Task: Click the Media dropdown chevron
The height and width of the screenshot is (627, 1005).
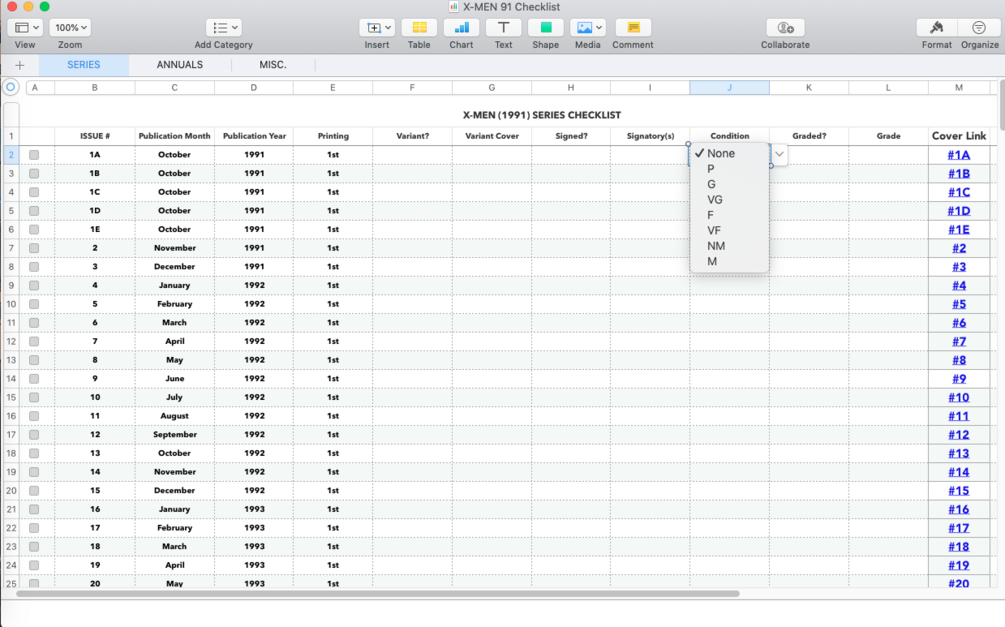Action: [599, 28]
